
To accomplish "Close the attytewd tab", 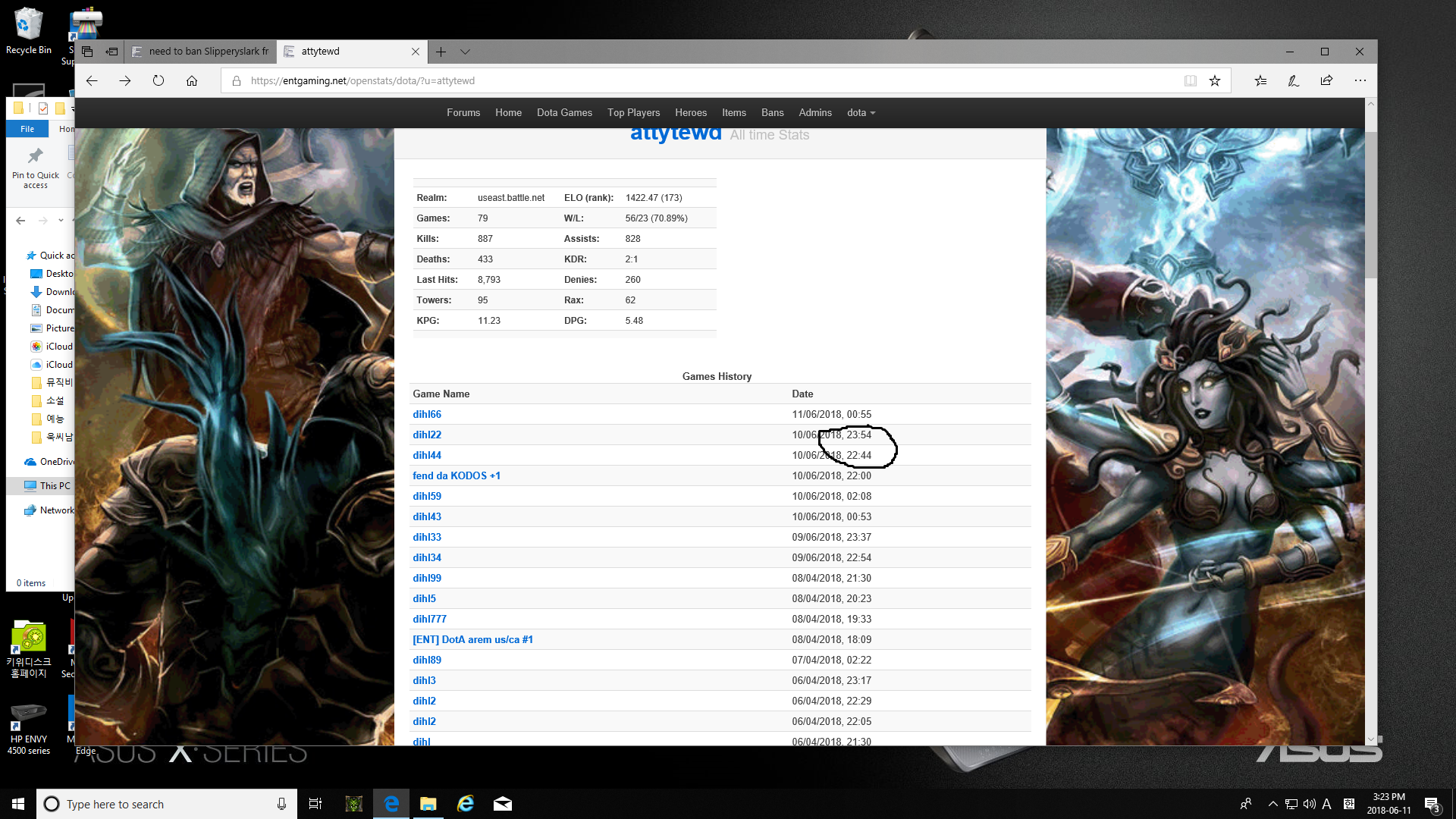I will 416,52.
